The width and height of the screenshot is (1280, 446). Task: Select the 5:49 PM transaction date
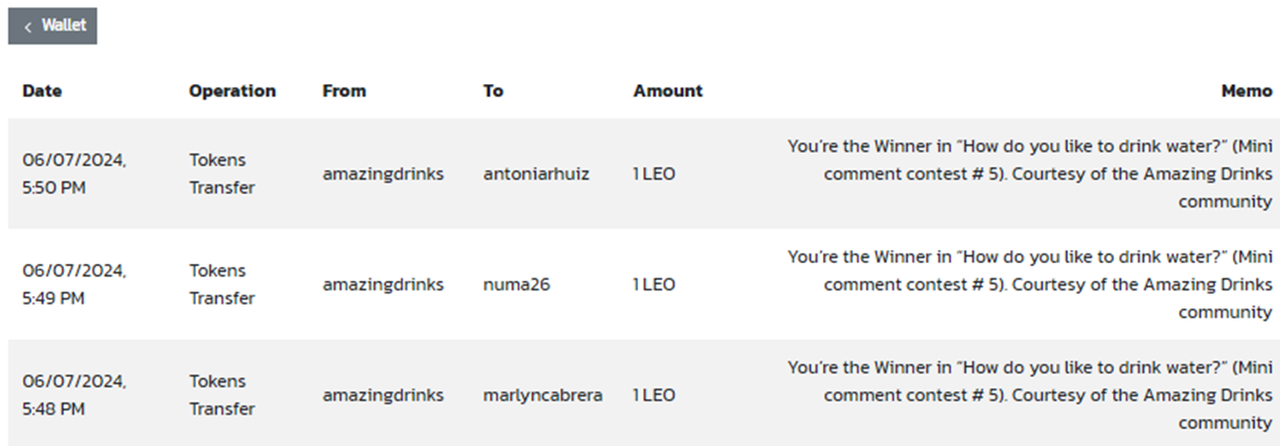coord(74,285)
